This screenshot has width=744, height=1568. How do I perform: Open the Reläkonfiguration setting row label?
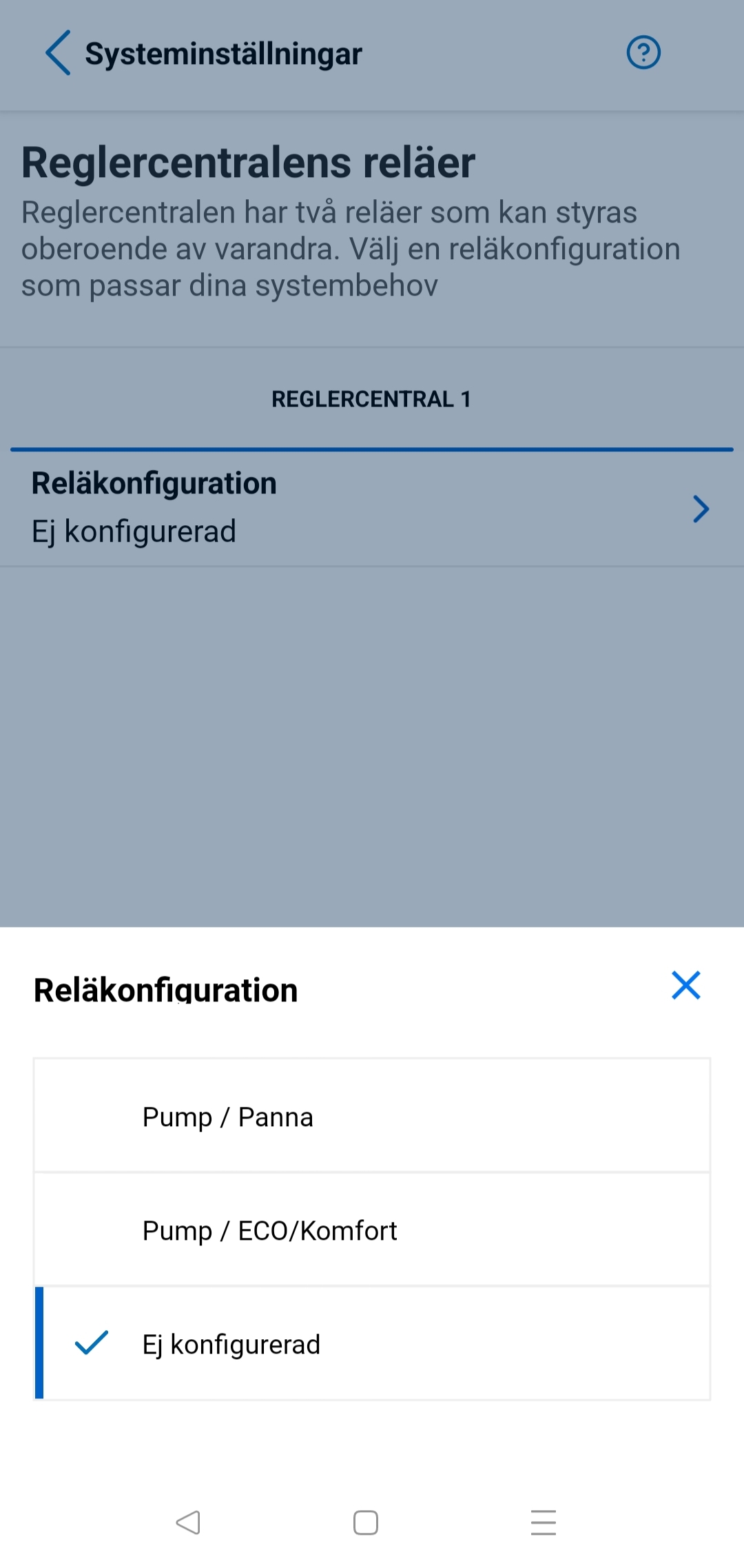pyautogui.click(x=154, y=483)
